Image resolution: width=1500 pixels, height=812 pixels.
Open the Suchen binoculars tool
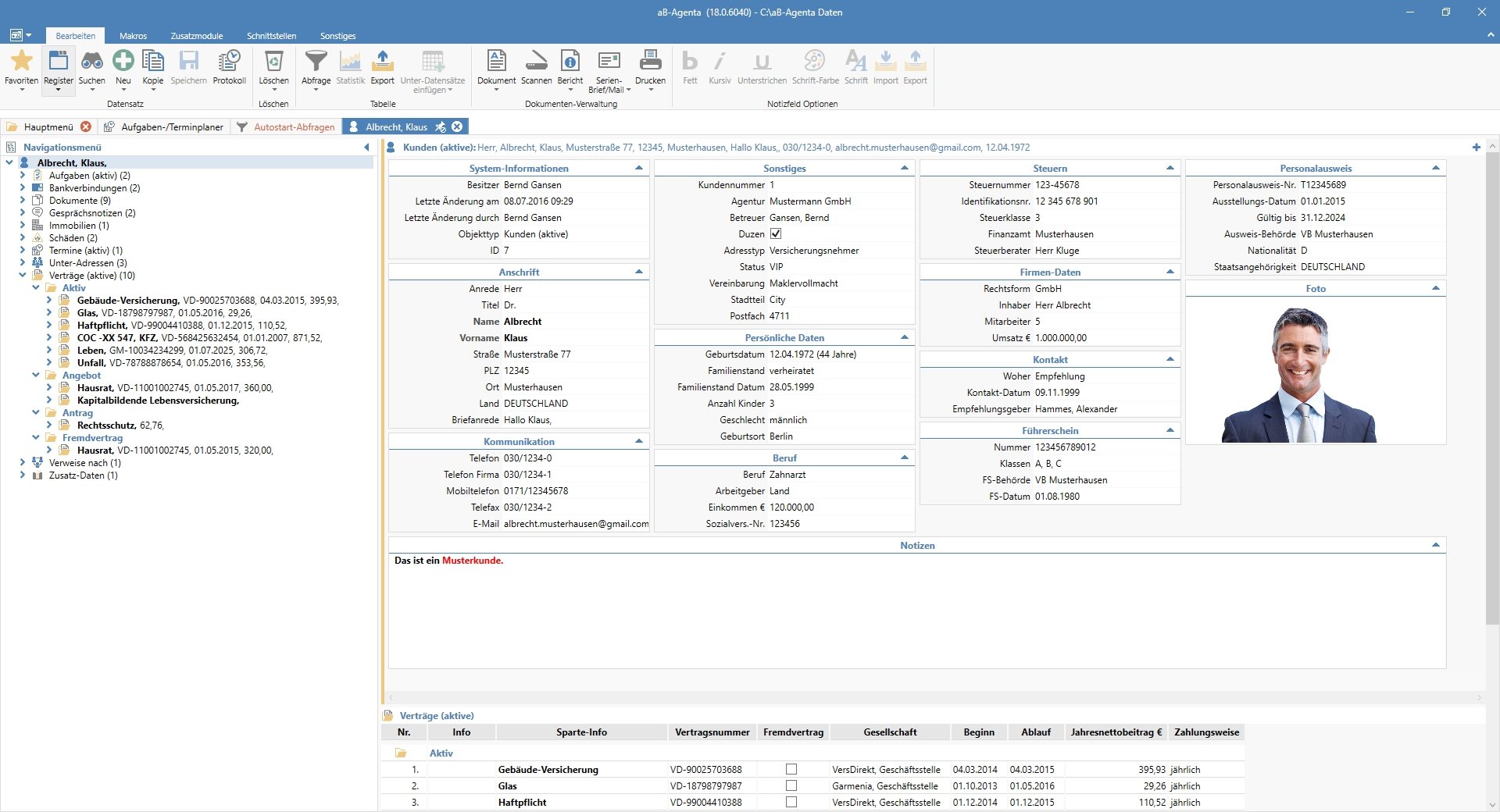click(x=91, y=62)
